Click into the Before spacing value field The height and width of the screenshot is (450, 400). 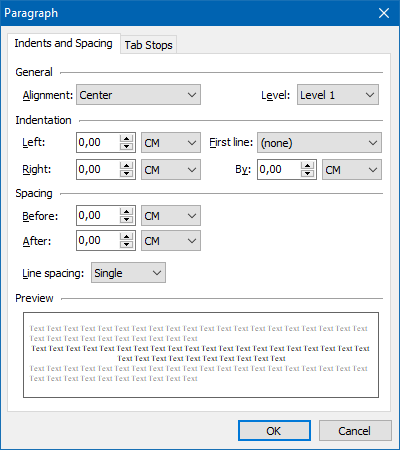[x=98, y=216]
